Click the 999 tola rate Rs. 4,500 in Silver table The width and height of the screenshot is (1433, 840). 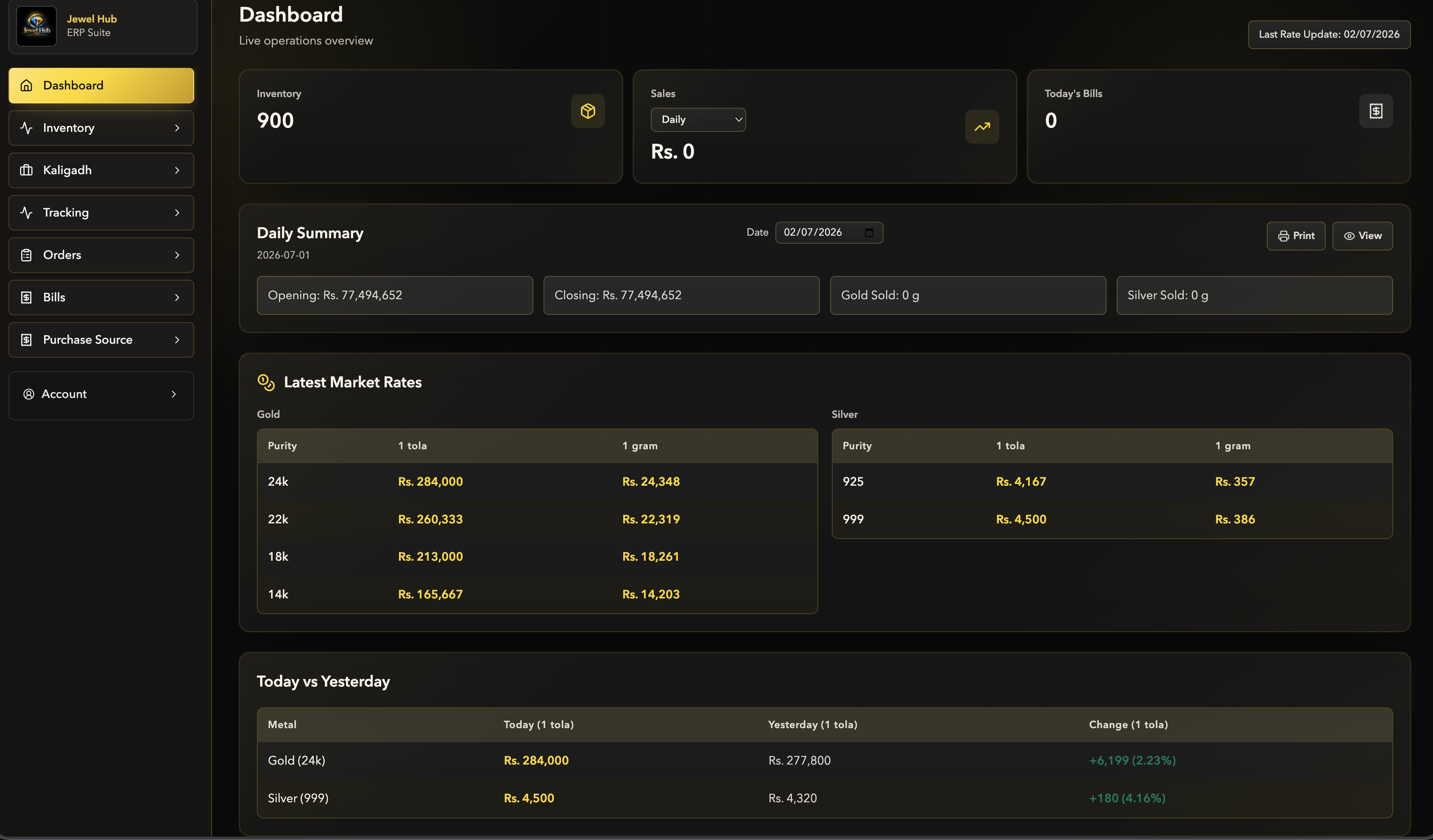point(1021,519)
